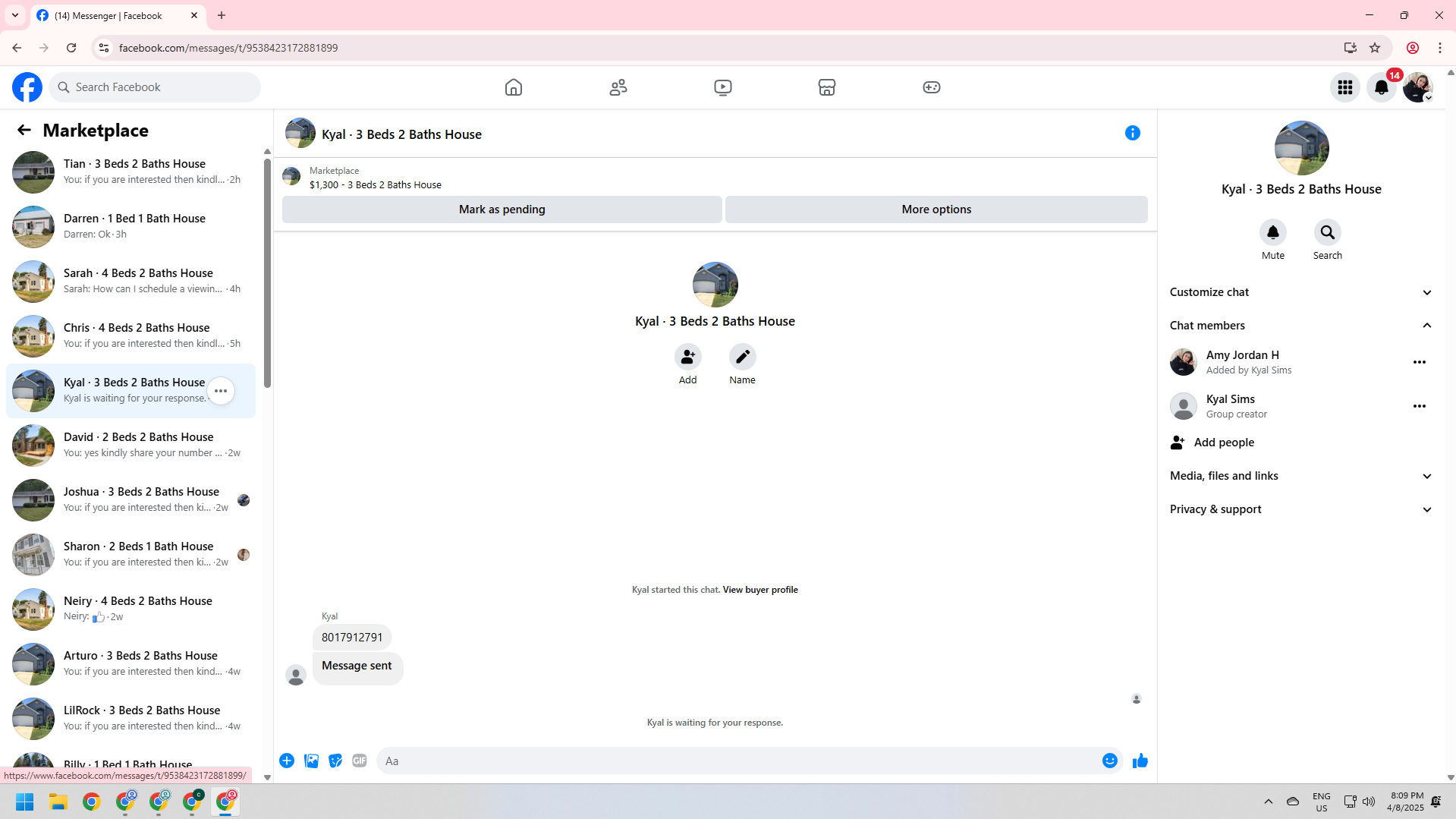The image size is (1456, 819).
Task: Open Tian 3 Beds 2 Baths House conversation
Action: coord(131,172)
